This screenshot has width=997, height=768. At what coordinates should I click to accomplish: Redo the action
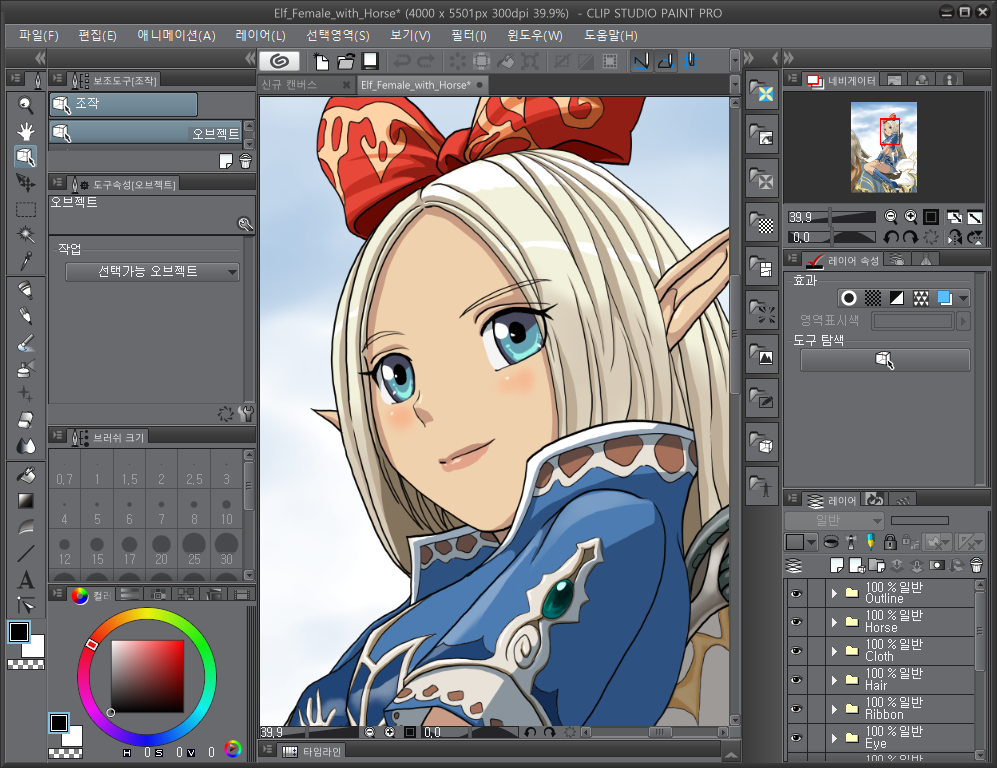point(425,61)
